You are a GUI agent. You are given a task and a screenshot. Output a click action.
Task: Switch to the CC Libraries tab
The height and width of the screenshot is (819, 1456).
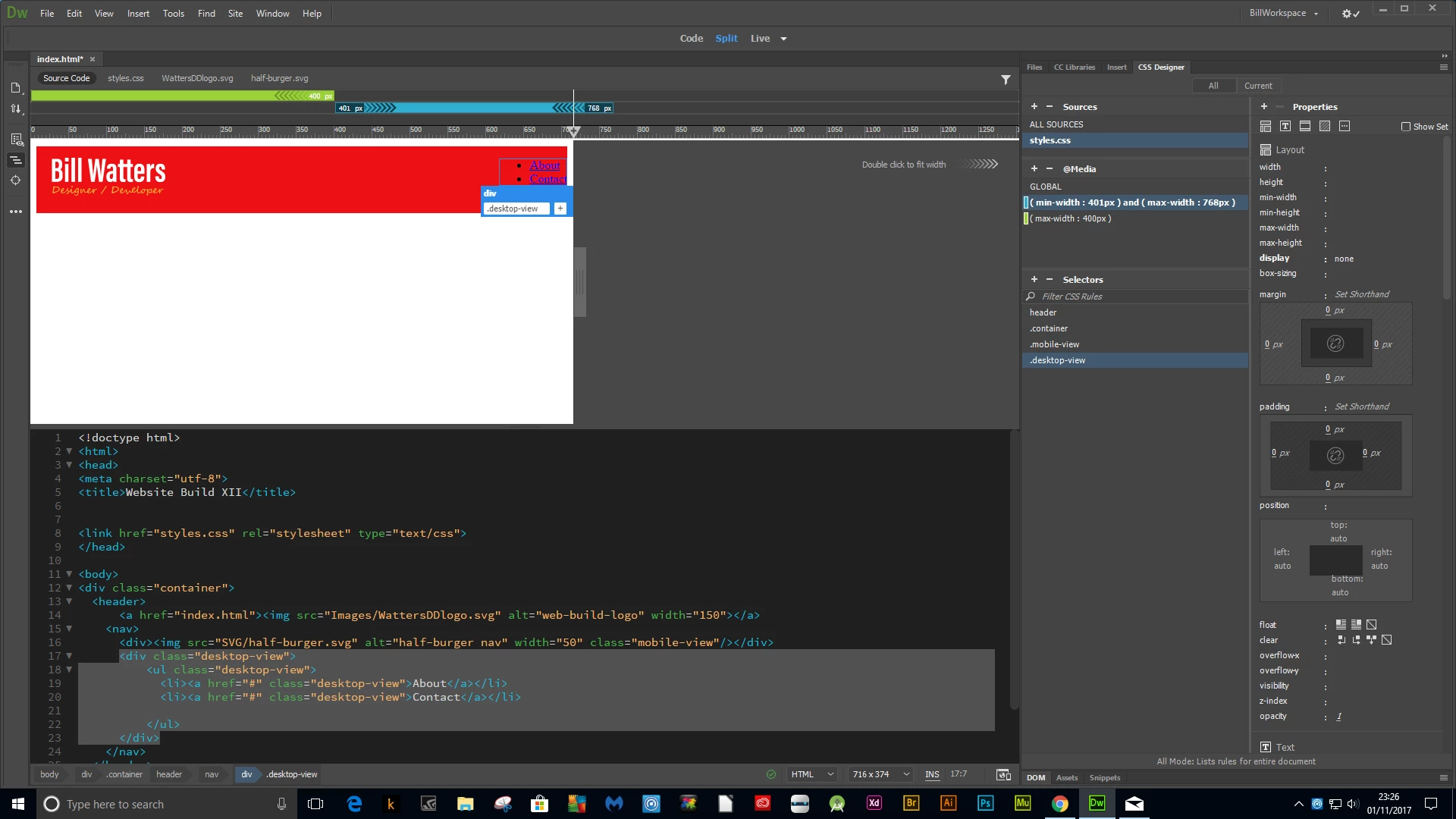click(1074, 67)
